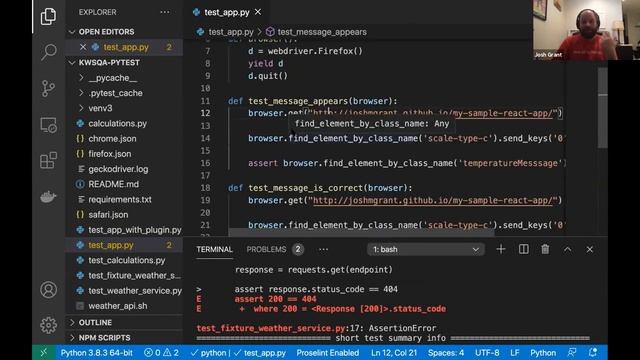Open test_fixture_weather_s... file in explorer

point(124,276)
